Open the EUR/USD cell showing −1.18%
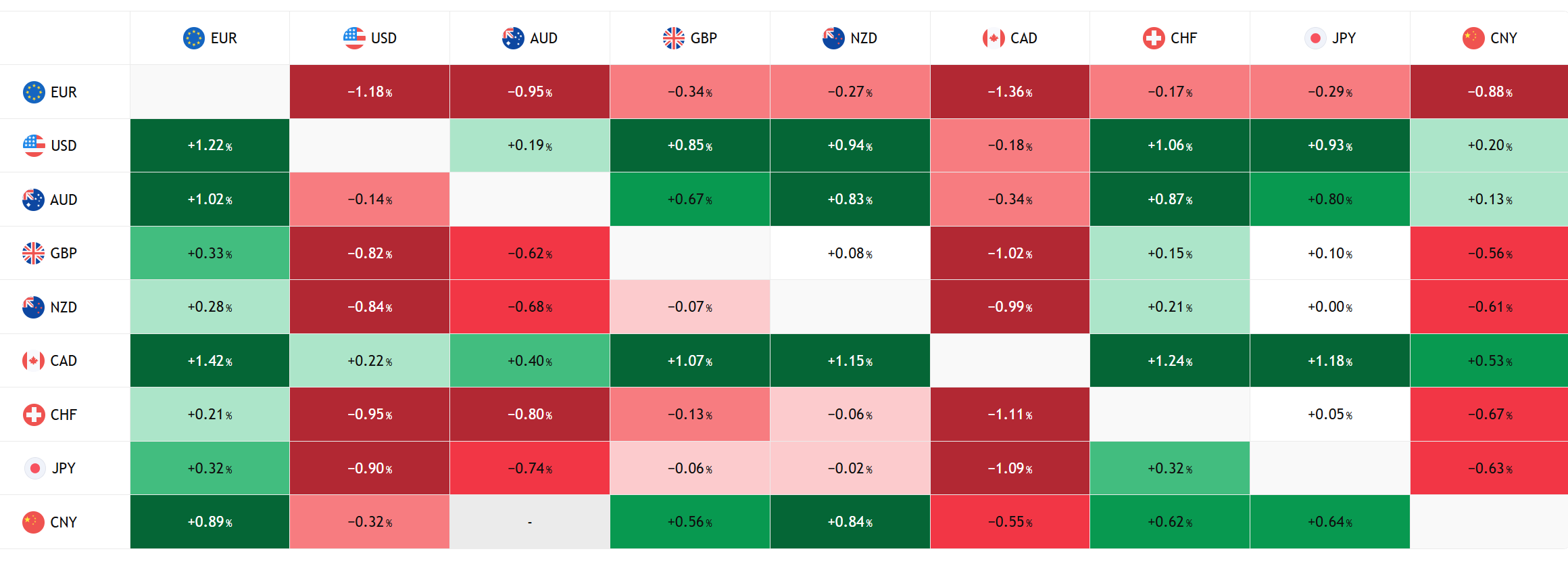This screenshot has width=1568, height=564. (370, 92)
